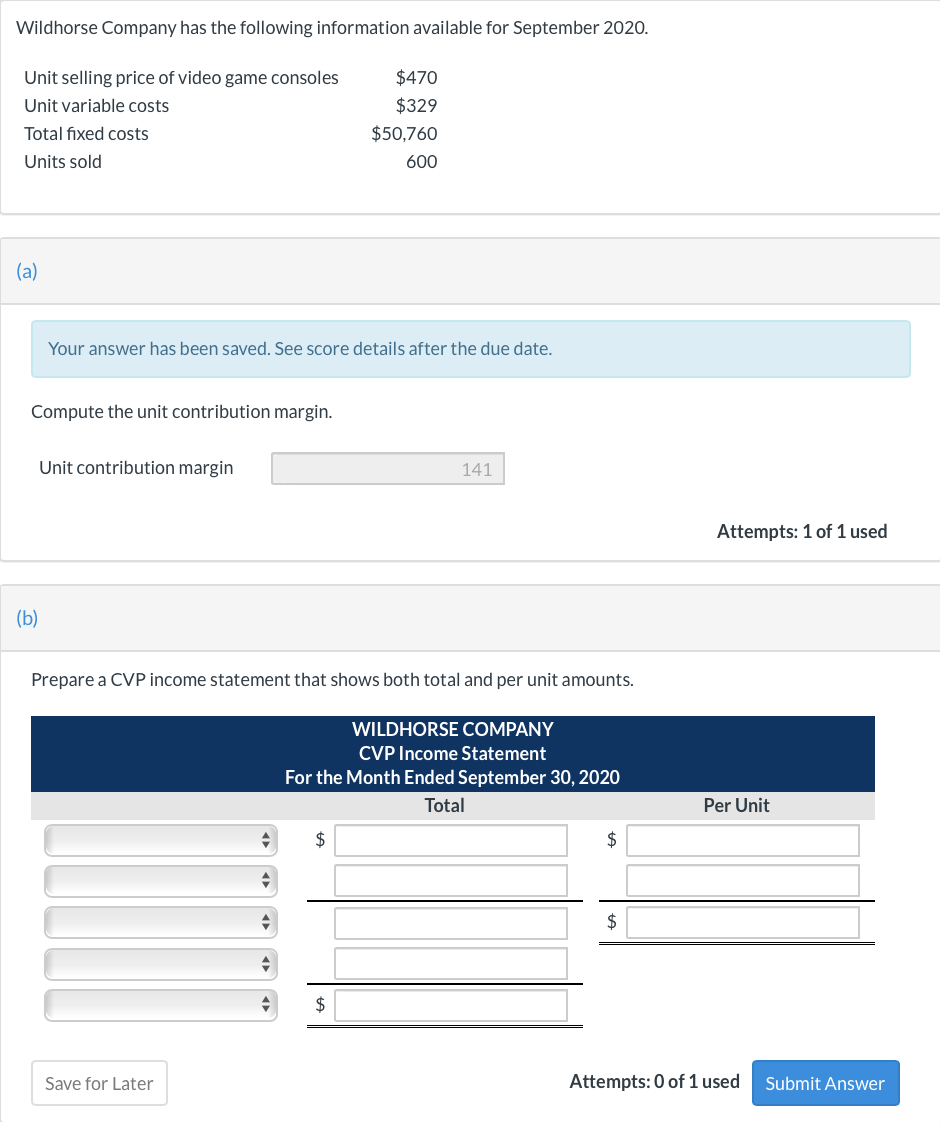
Task: Click the first Per Unit input field
Action: click(x=742, y=840)
